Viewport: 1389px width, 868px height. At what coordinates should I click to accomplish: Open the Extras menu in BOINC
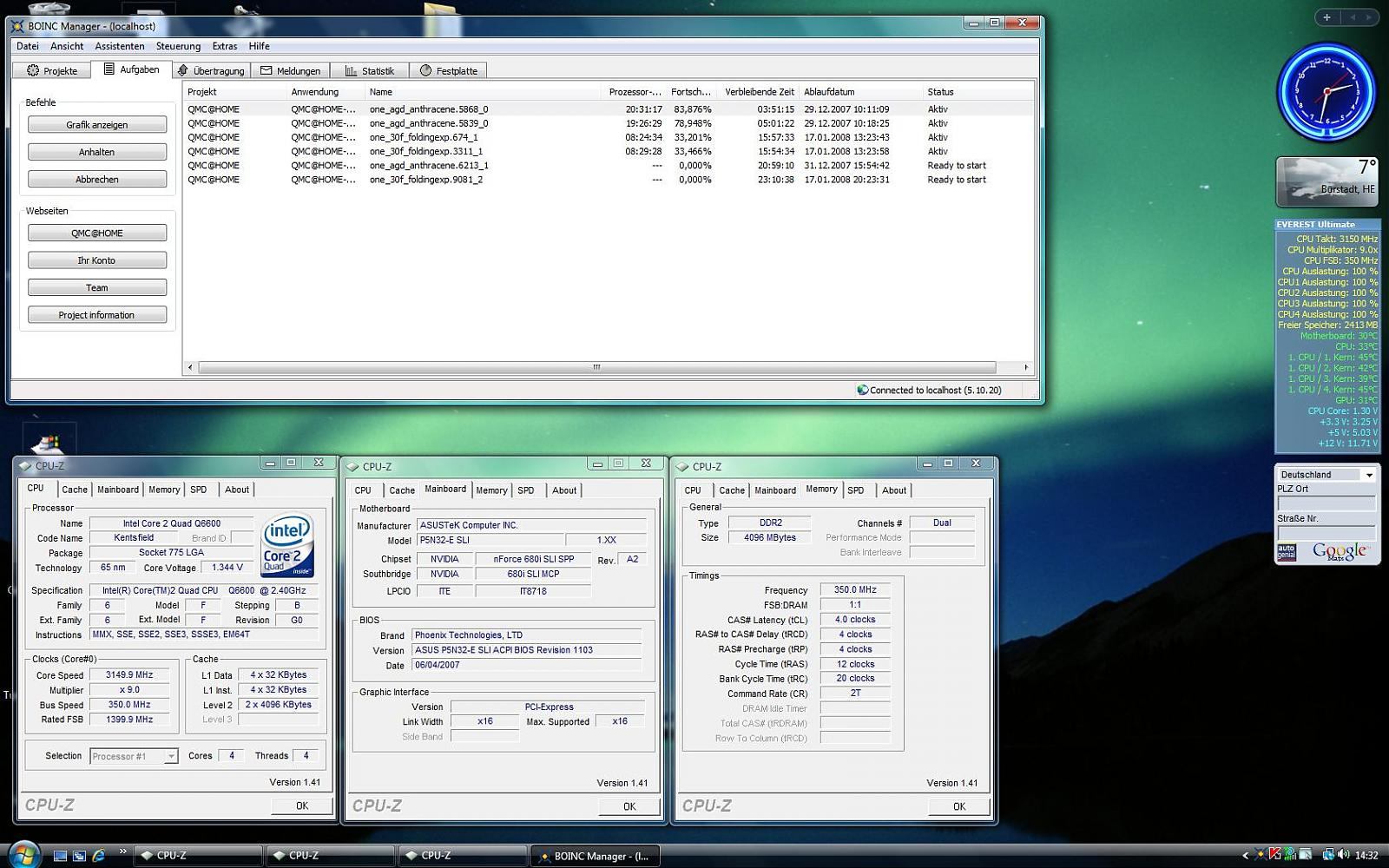[225, 46]
